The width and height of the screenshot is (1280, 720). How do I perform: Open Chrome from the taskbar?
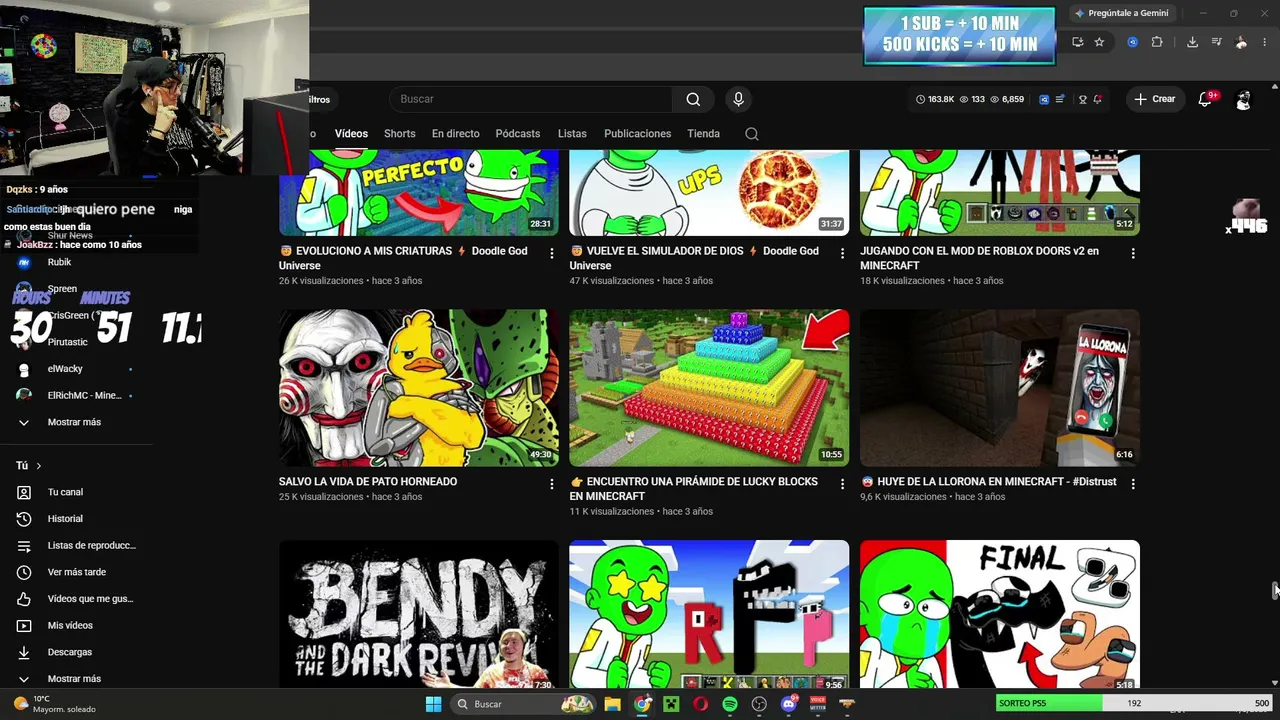(x=642, y=704)
